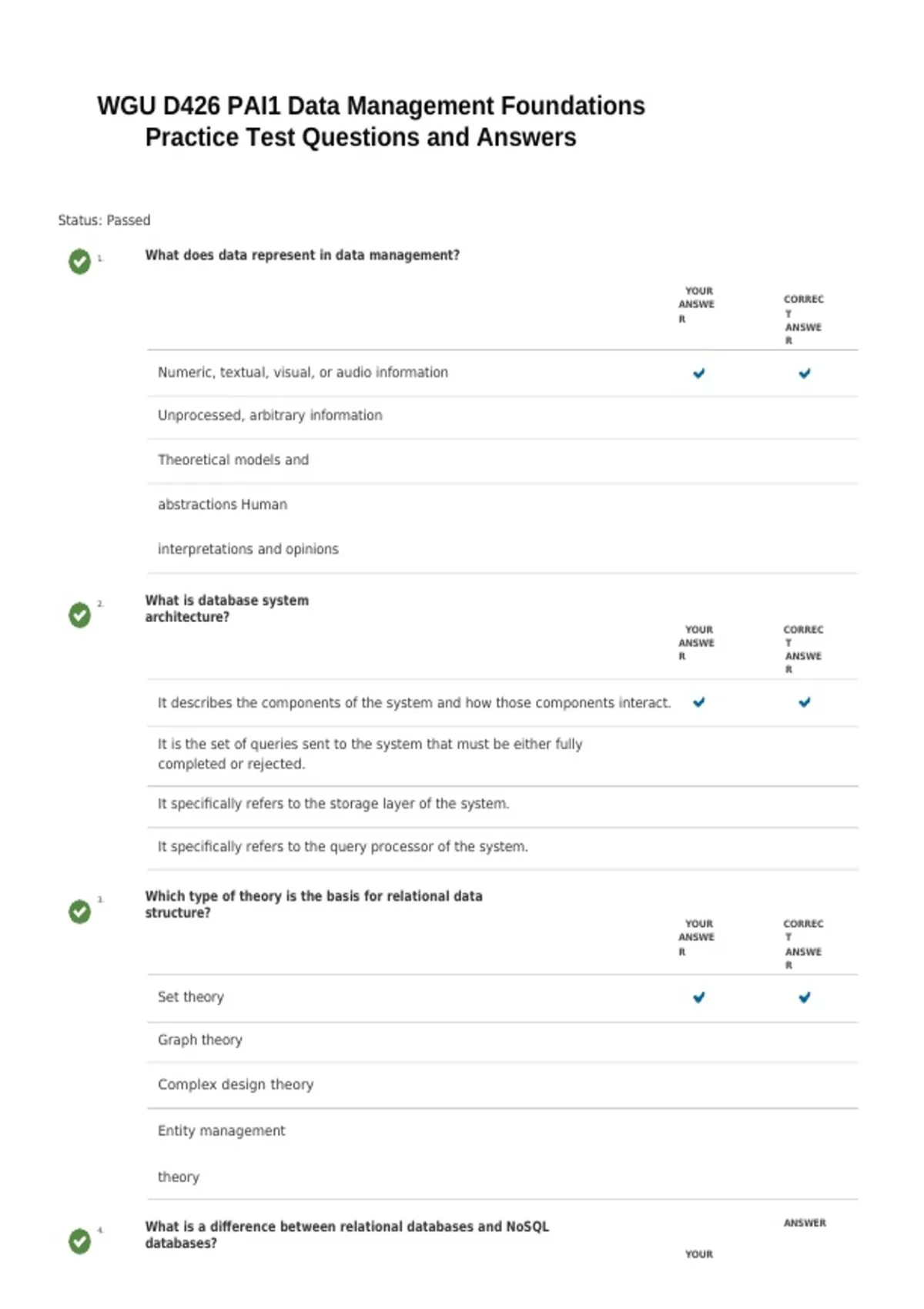Click the 'What does data represent' question heading
The image size is (924, 1309).
click(x=302, y=255)
